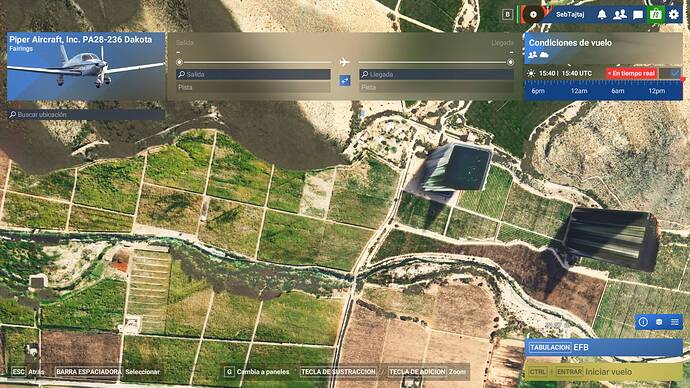
Task: Open the Piper PA28-236 Dakota aircraft thumbnail
Action: 86,66
